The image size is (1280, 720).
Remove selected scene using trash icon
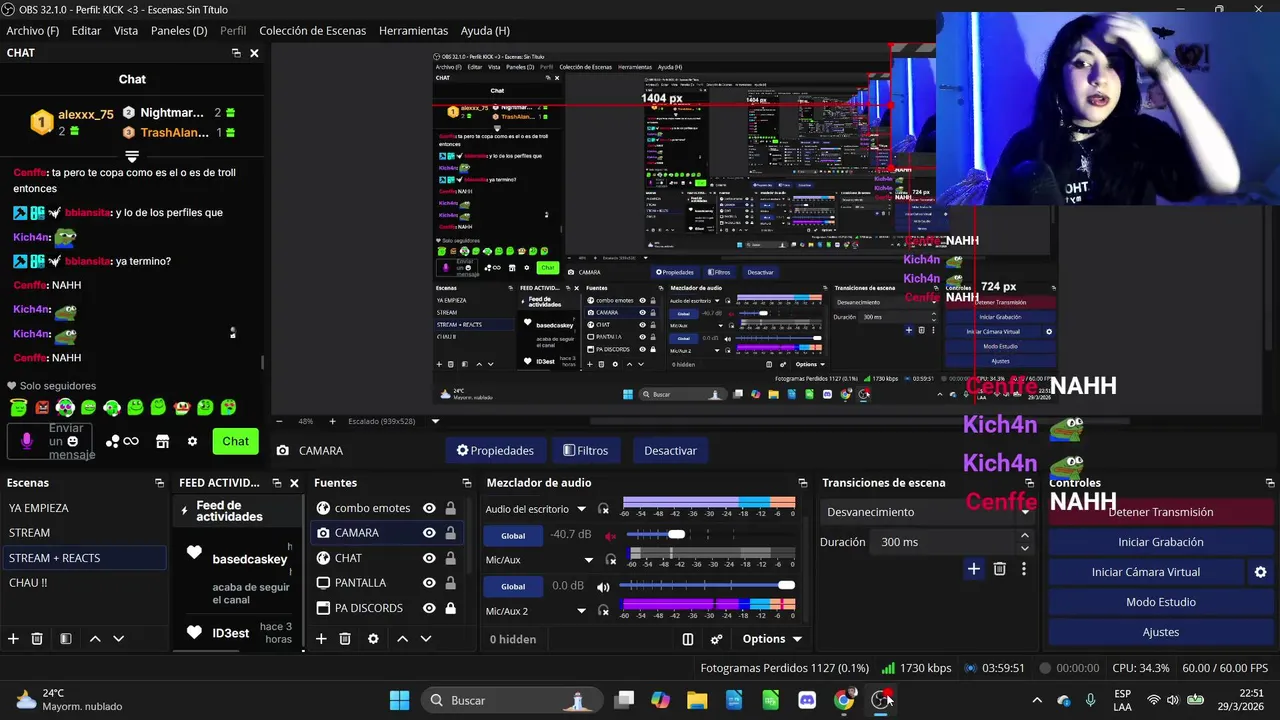click(x=37, y=638)
